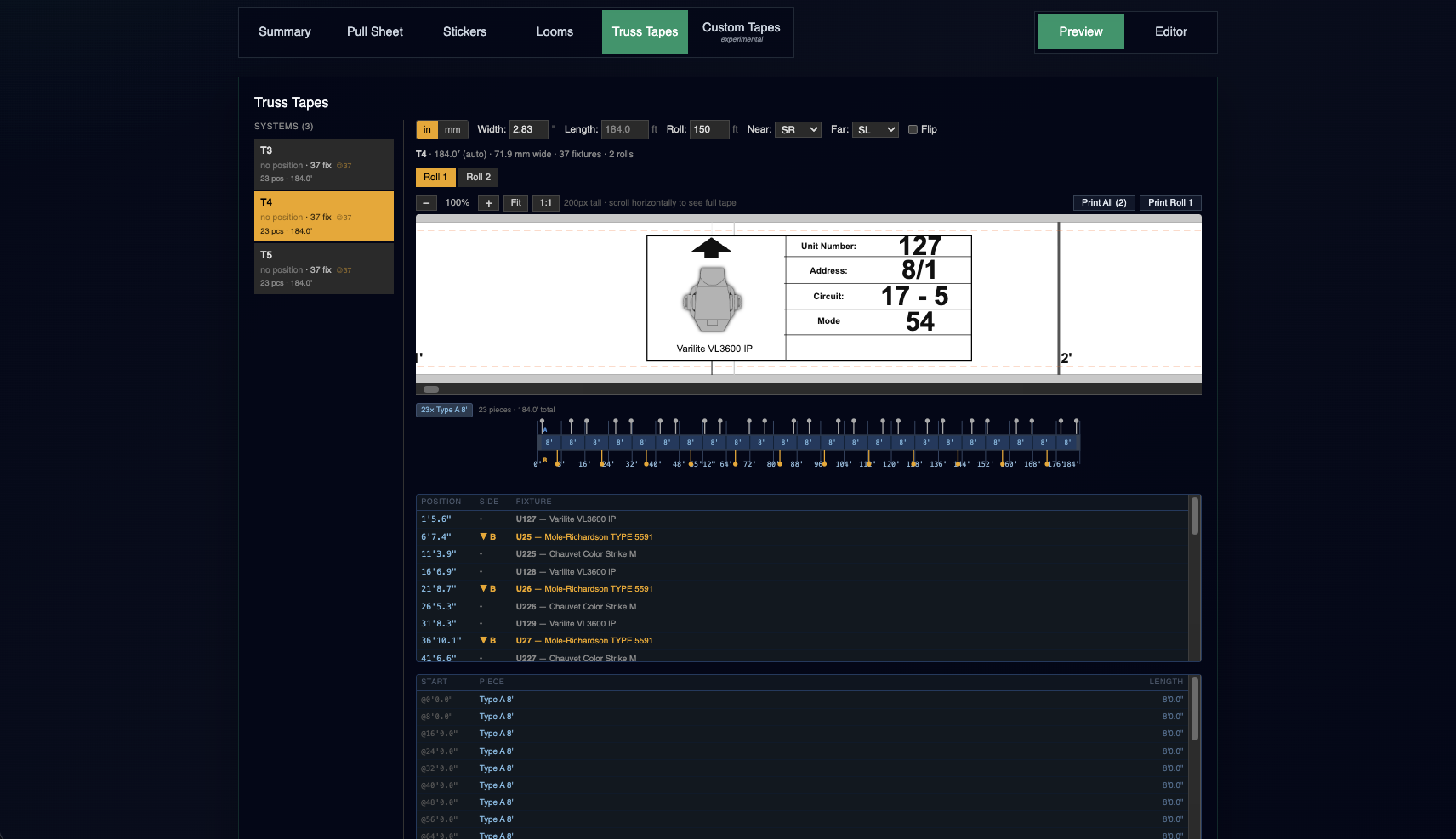Select the U26 Mole-Richardson TYPE 5591 row
The width and height of the screenshot is (1456, 839).
click(x=802, y=588)
